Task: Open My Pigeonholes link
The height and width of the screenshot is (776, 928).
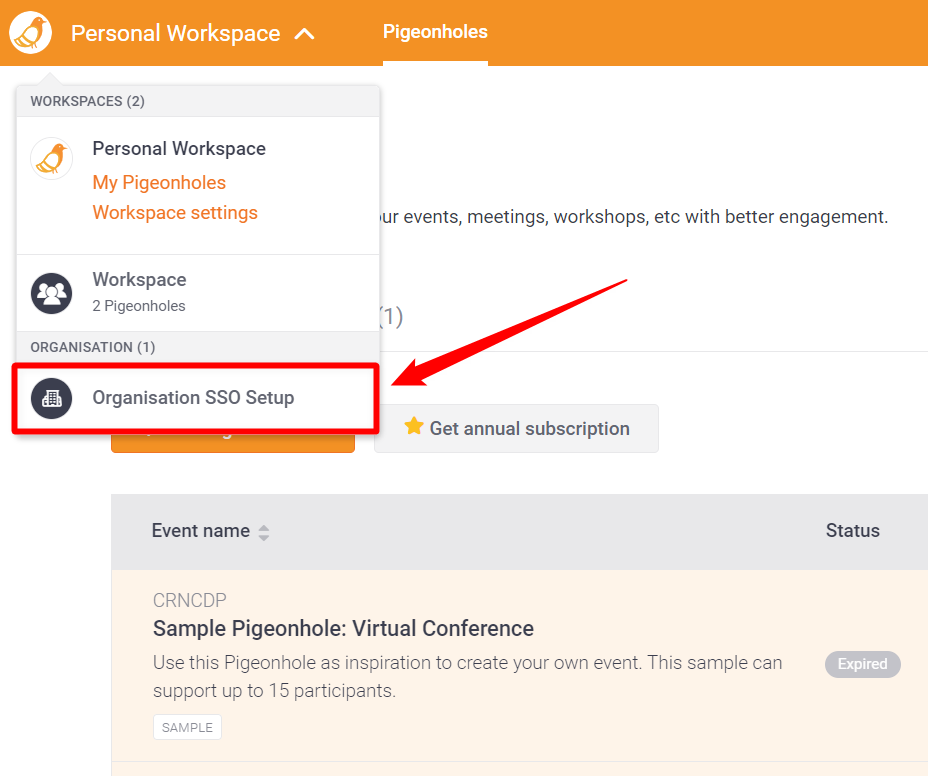Action: point(159,182)
